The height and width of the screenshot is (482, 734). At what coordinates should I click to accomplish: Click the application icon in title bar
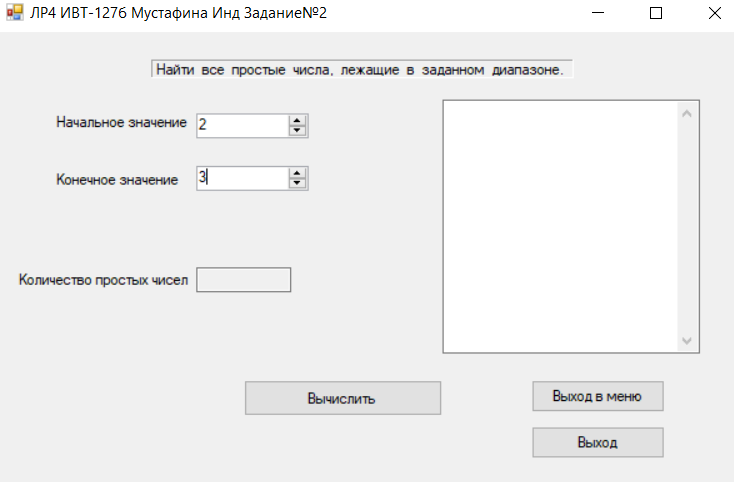pos(15,13)
